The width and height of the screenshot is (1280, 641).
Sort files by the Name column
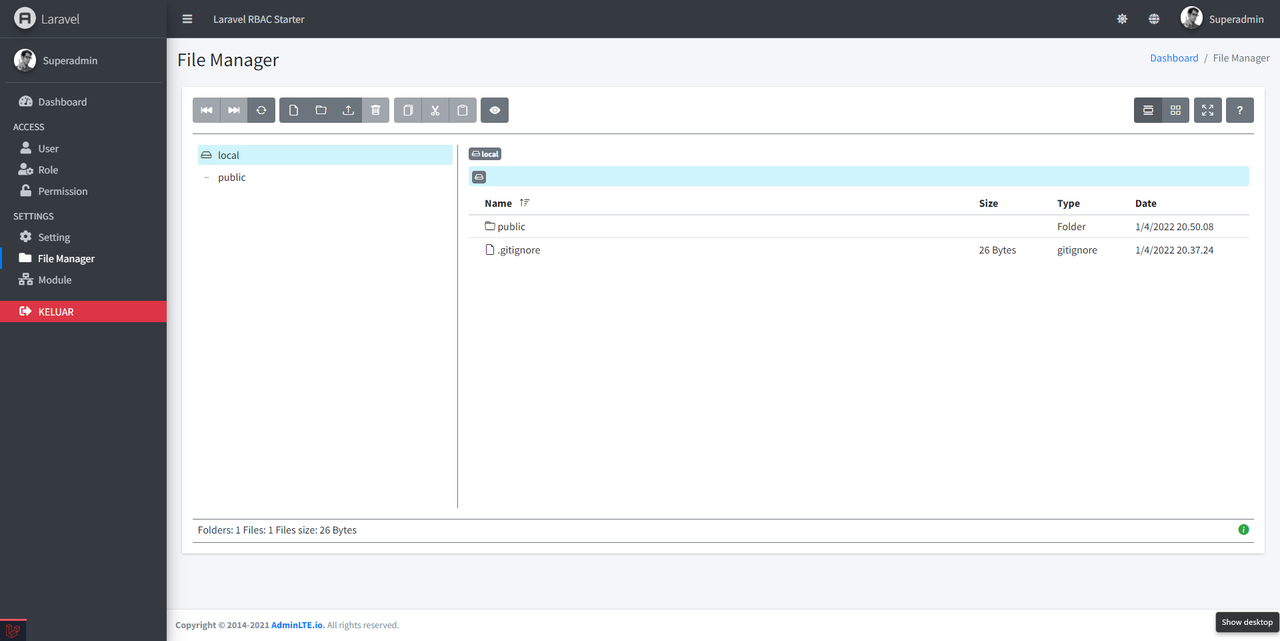click(x=498, y=203)
